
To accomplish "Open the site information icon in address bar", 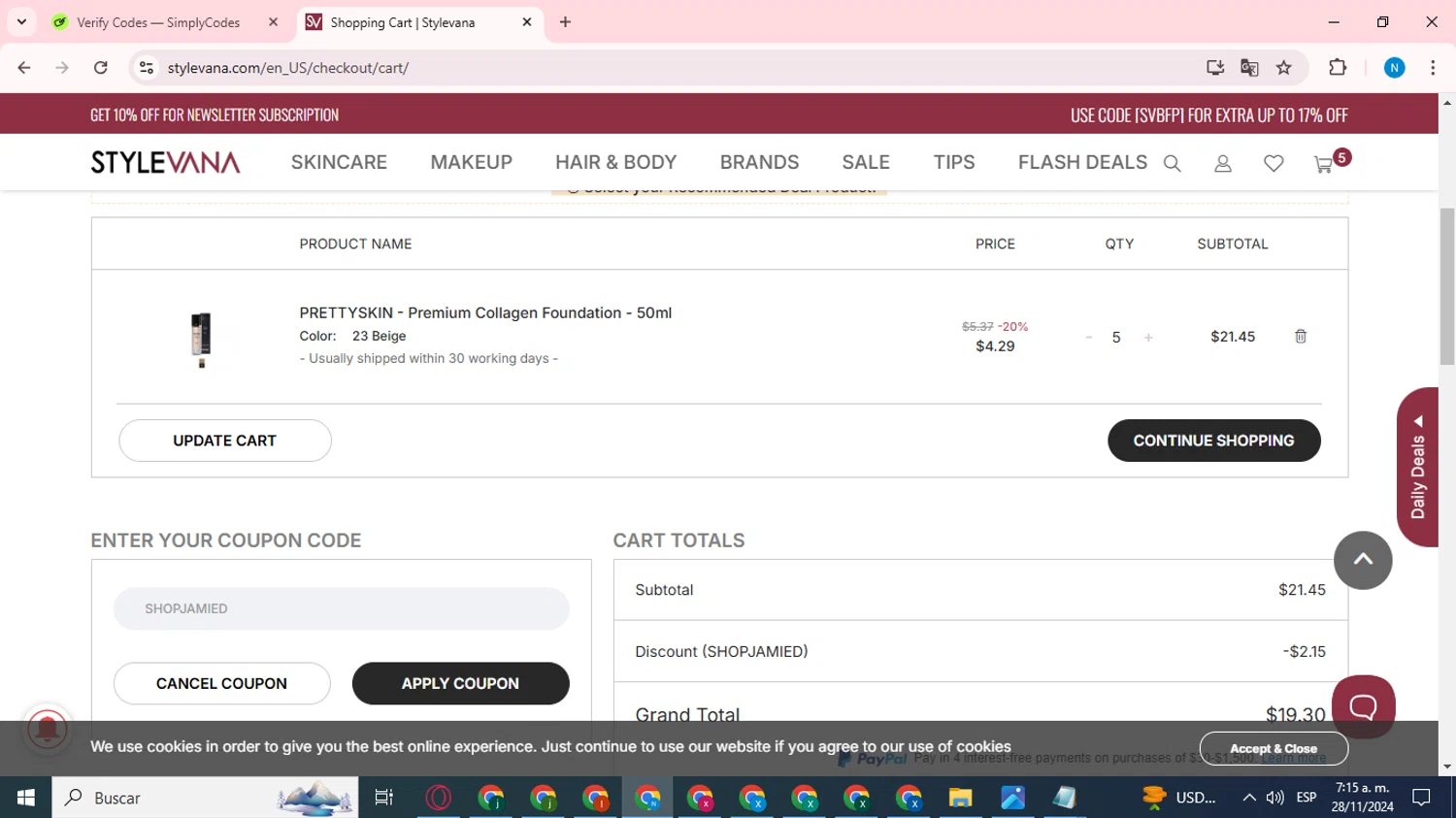I will point(147,68).
